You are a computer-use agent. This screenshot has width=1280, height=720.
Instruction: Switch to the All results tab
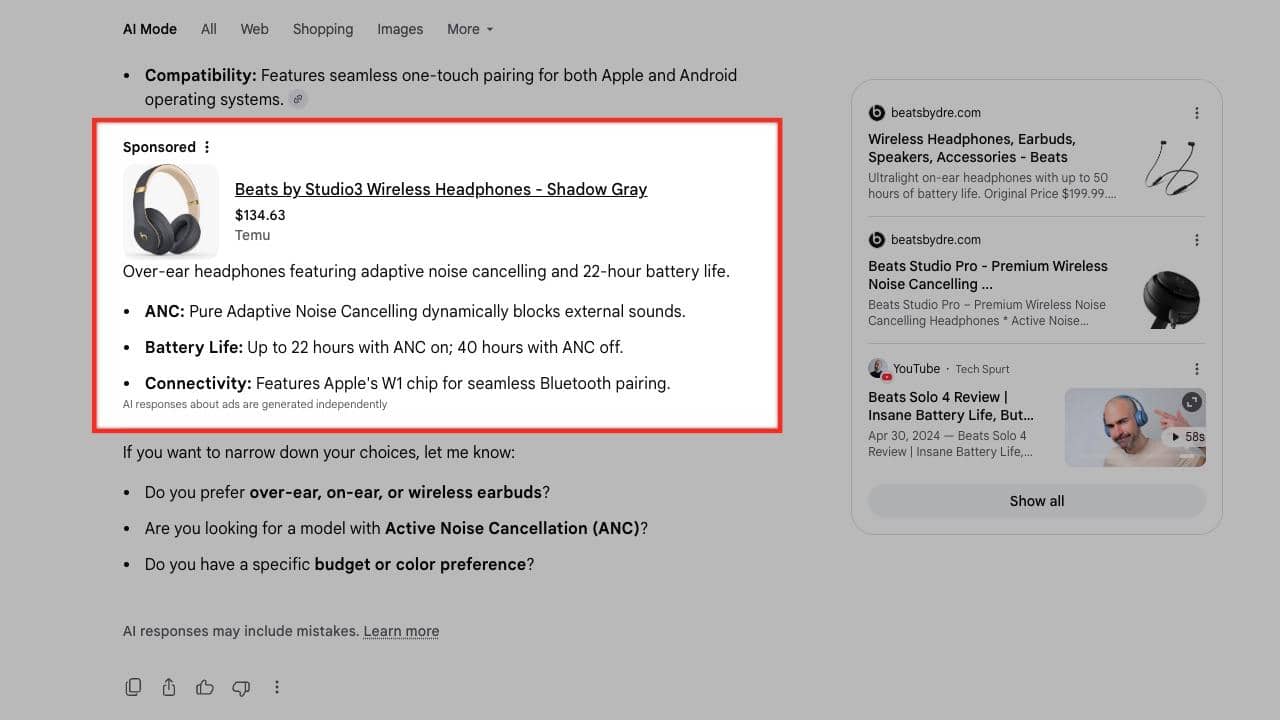(208, 29)
